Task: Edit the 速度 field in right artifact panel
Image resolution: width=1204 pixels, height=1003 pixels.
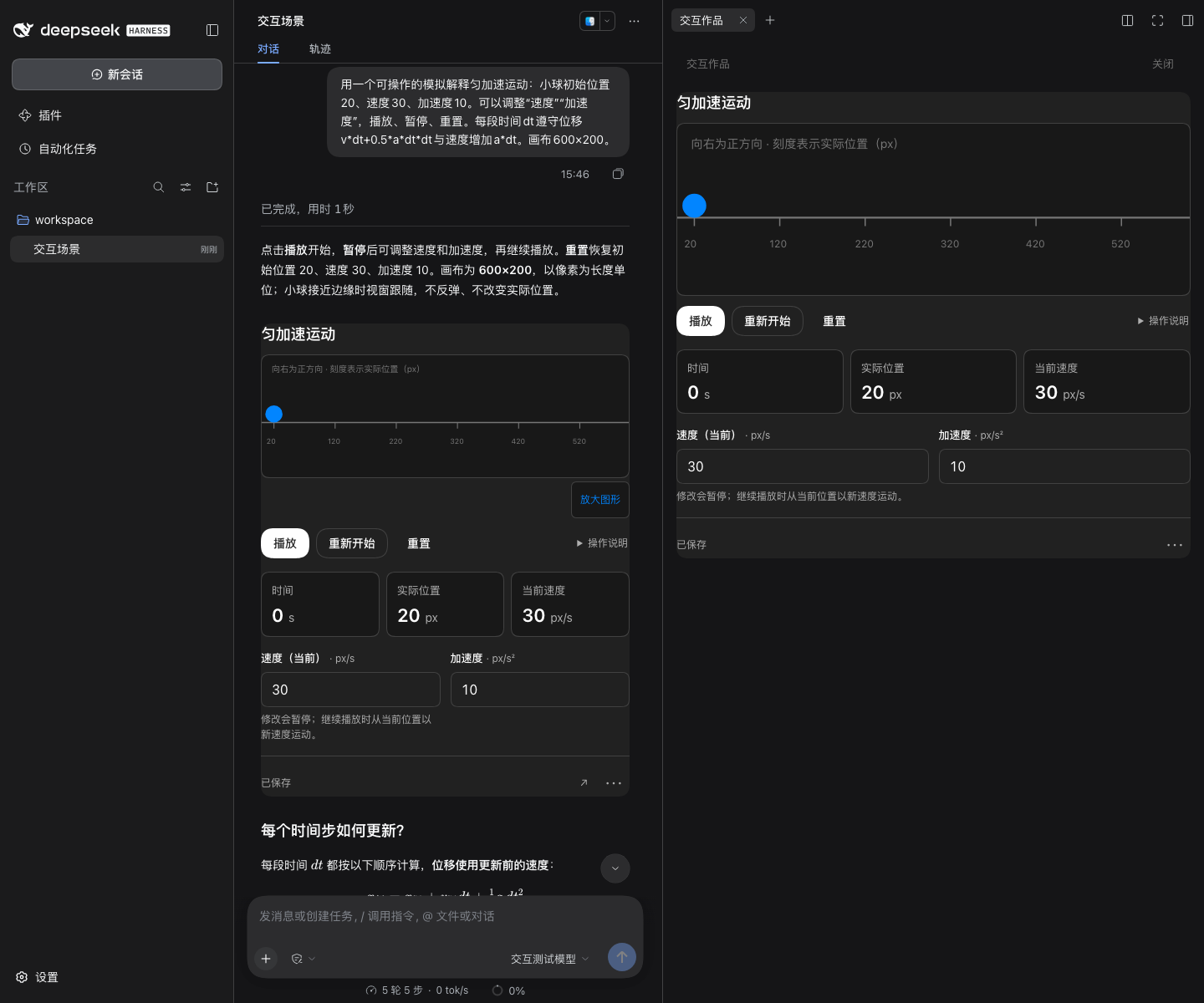Action: coord(803,466)
